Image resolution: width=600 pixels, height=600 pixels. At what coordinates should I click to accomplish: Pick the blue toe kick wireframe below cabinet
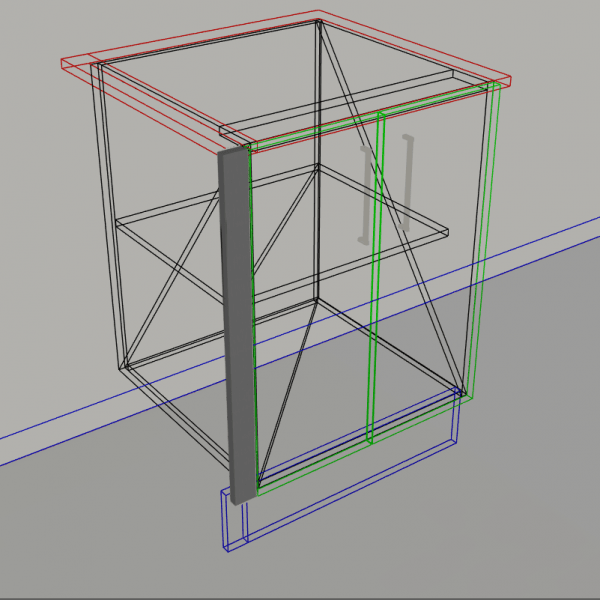click(341, 469)
